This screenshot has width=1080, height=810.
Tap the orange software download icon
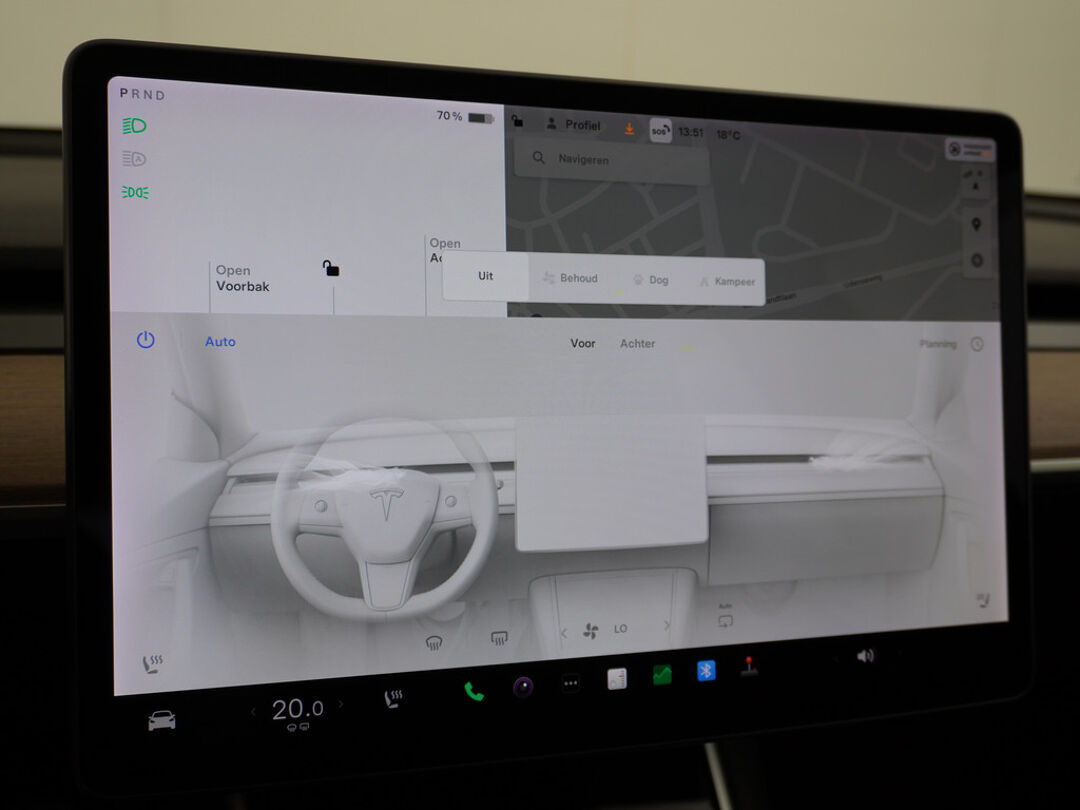click(x=629, y=129)
